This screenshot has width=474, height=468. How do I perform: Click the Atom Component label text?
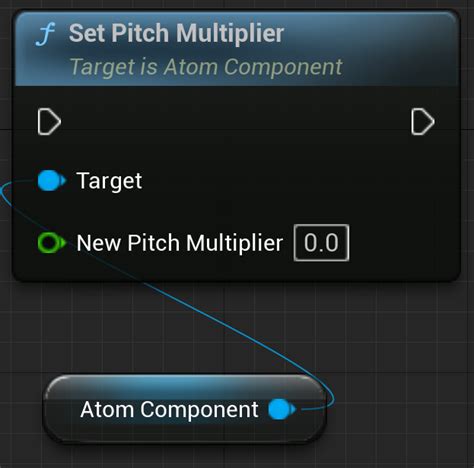pyautogui.click(x=169, y=409)
